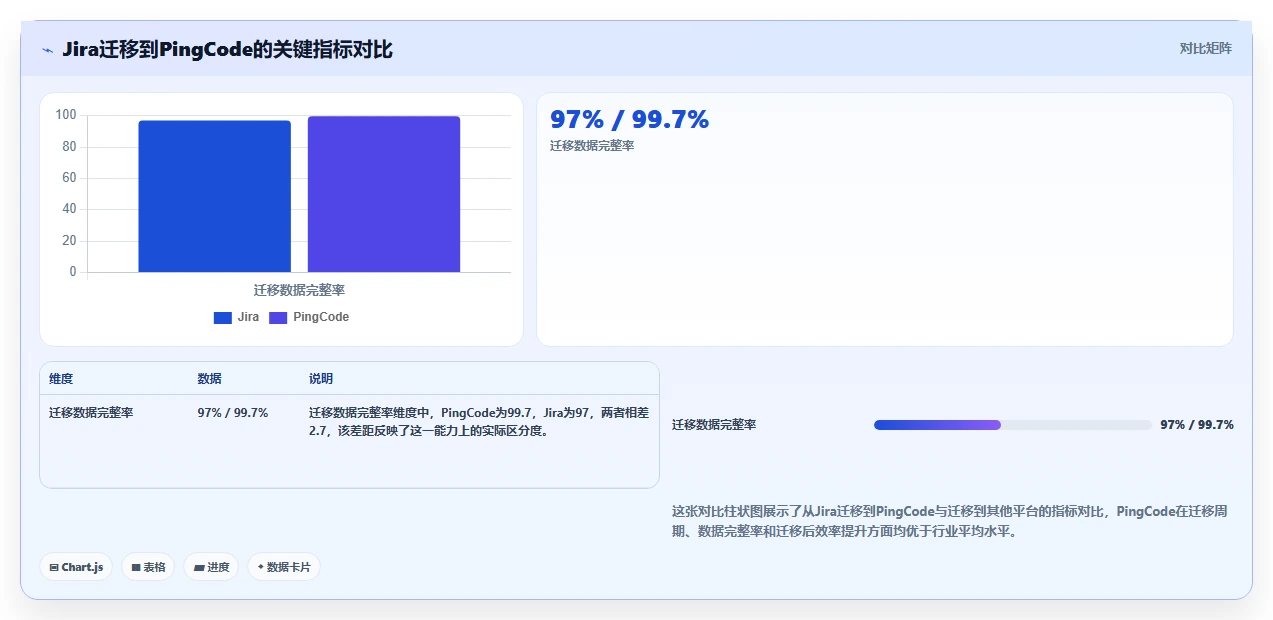Toggle the Jira legend swatch
1273x620 pixels.
pos(222,317)
